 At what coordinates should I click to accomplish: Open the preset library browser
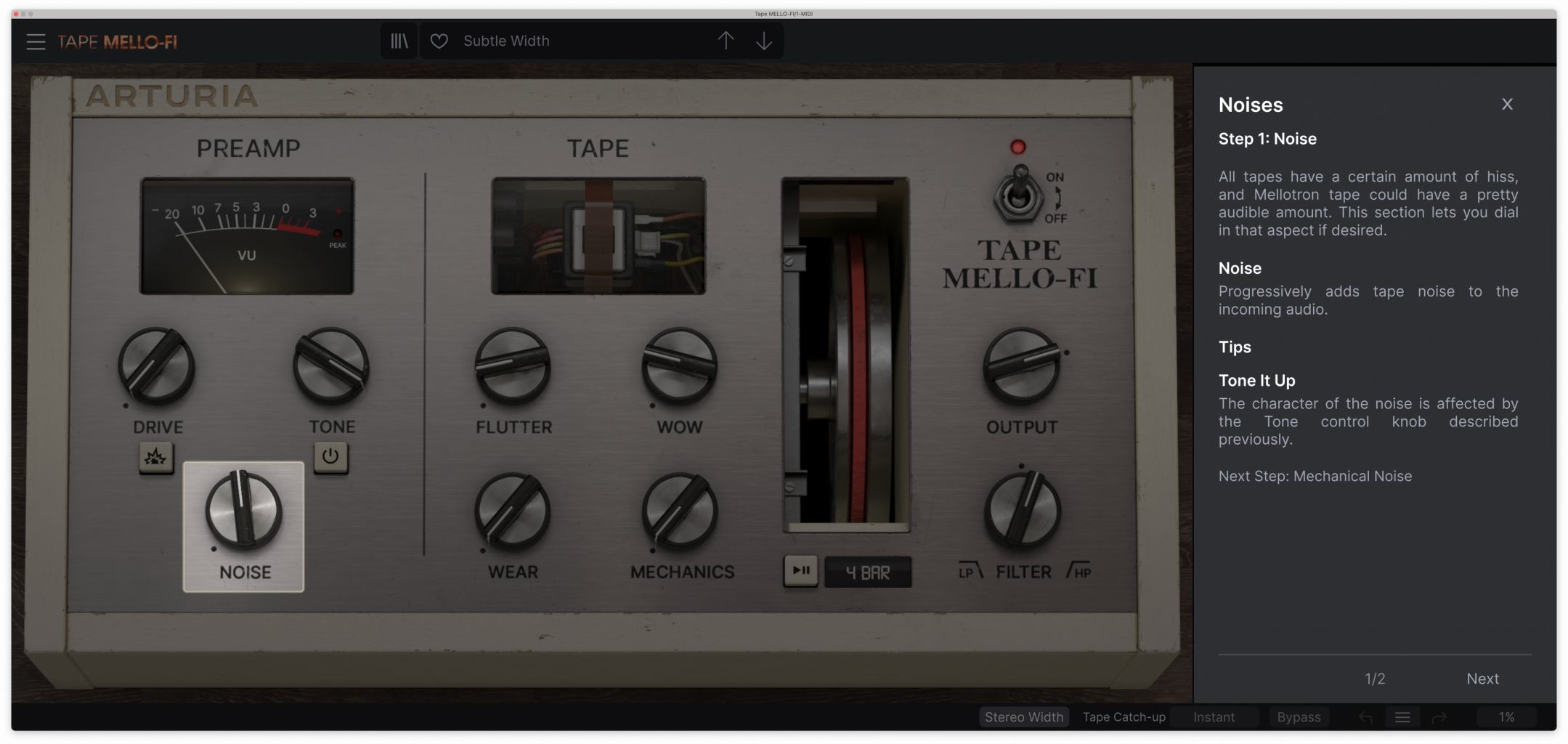(x=399, y=41)
